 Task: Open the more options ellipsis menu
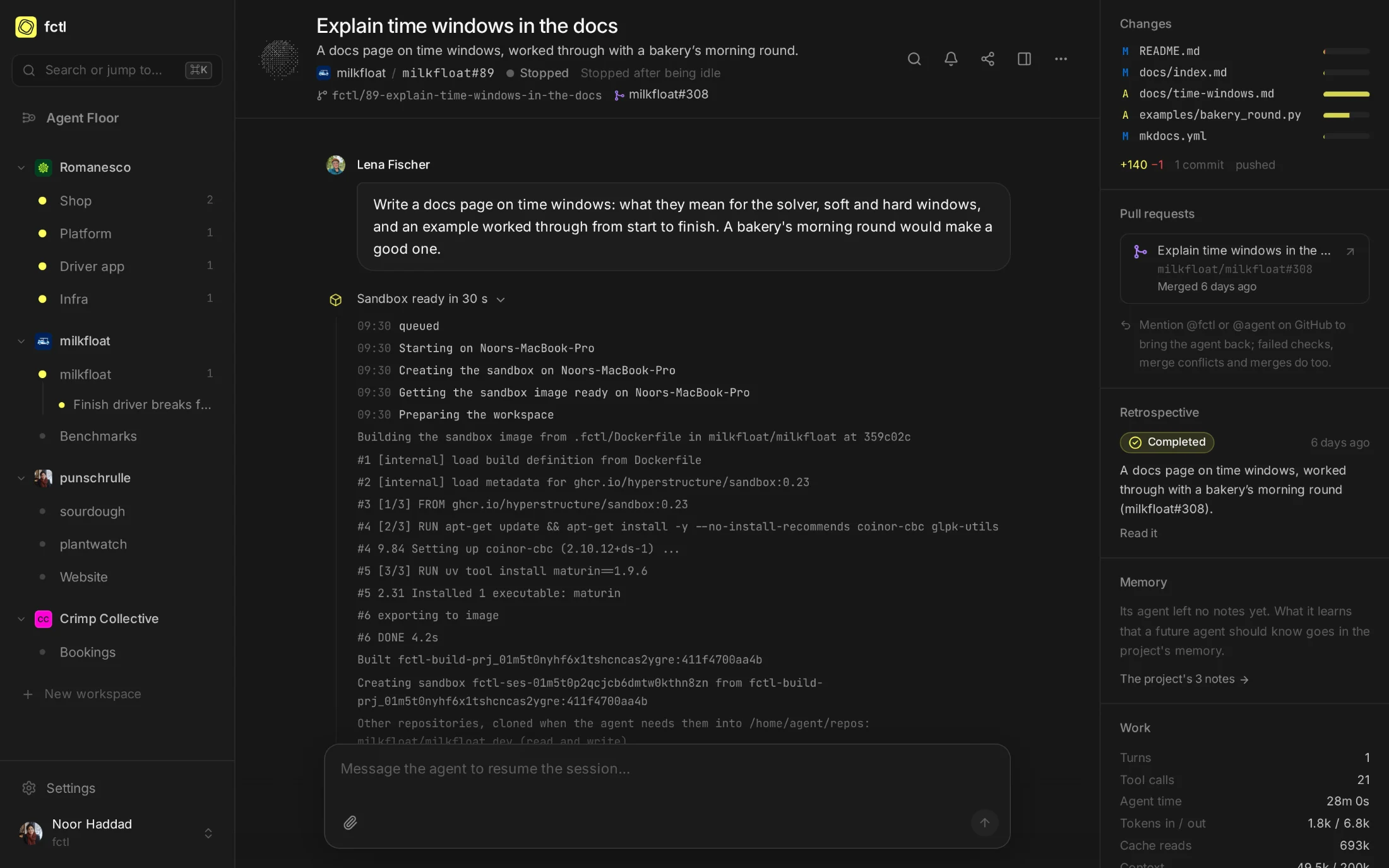click(1061, 59)
